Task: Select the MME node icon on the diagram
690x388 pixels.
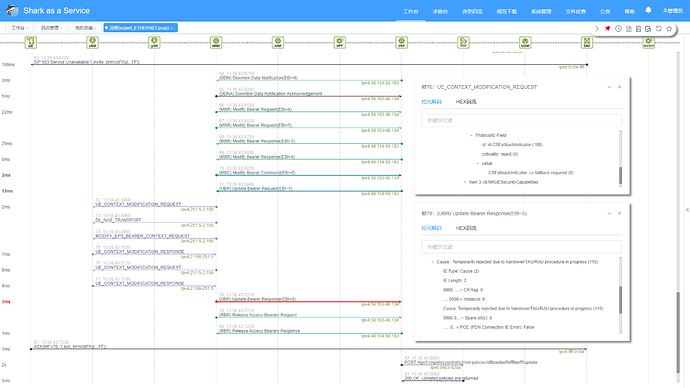Action: (x=216, y=43)
